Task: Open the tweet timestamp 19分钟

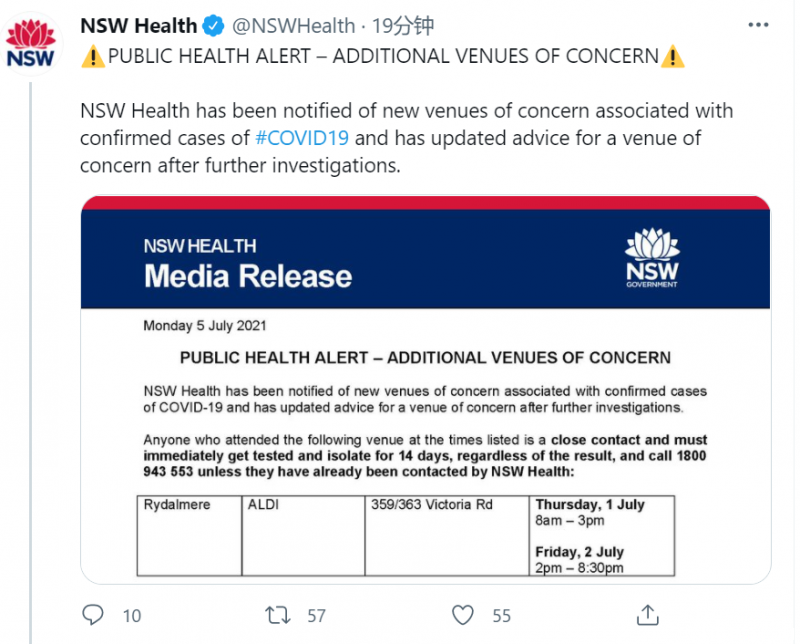Action: [403, 26]
